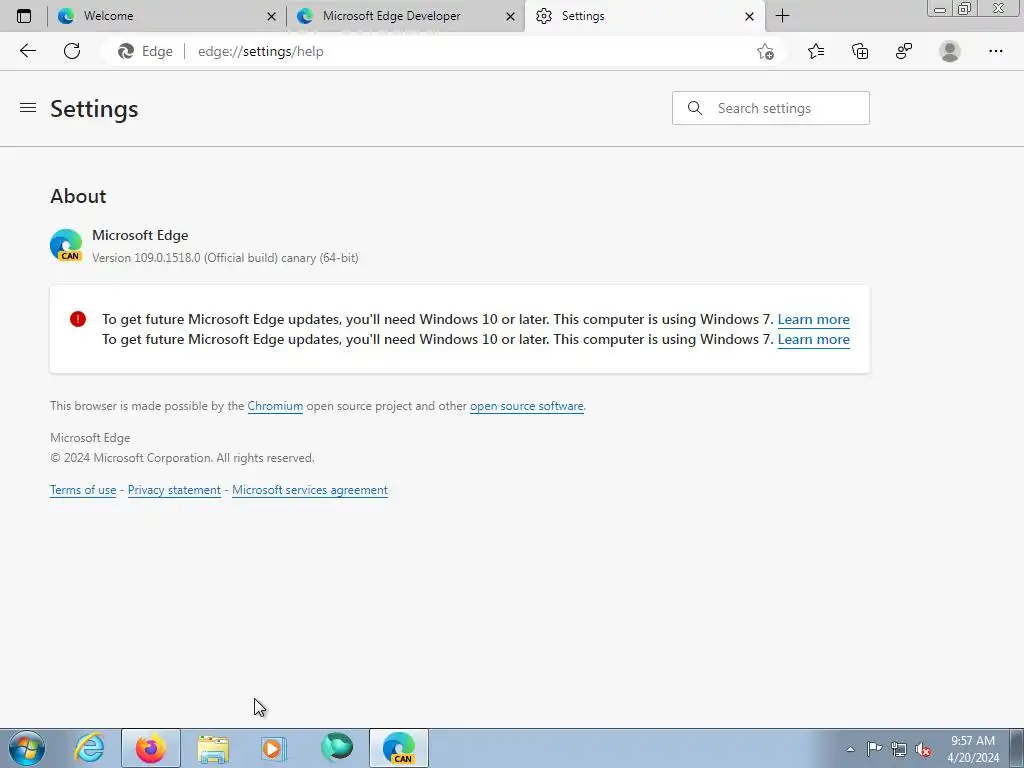Click the Edge site identity icon

pos(126,51)
